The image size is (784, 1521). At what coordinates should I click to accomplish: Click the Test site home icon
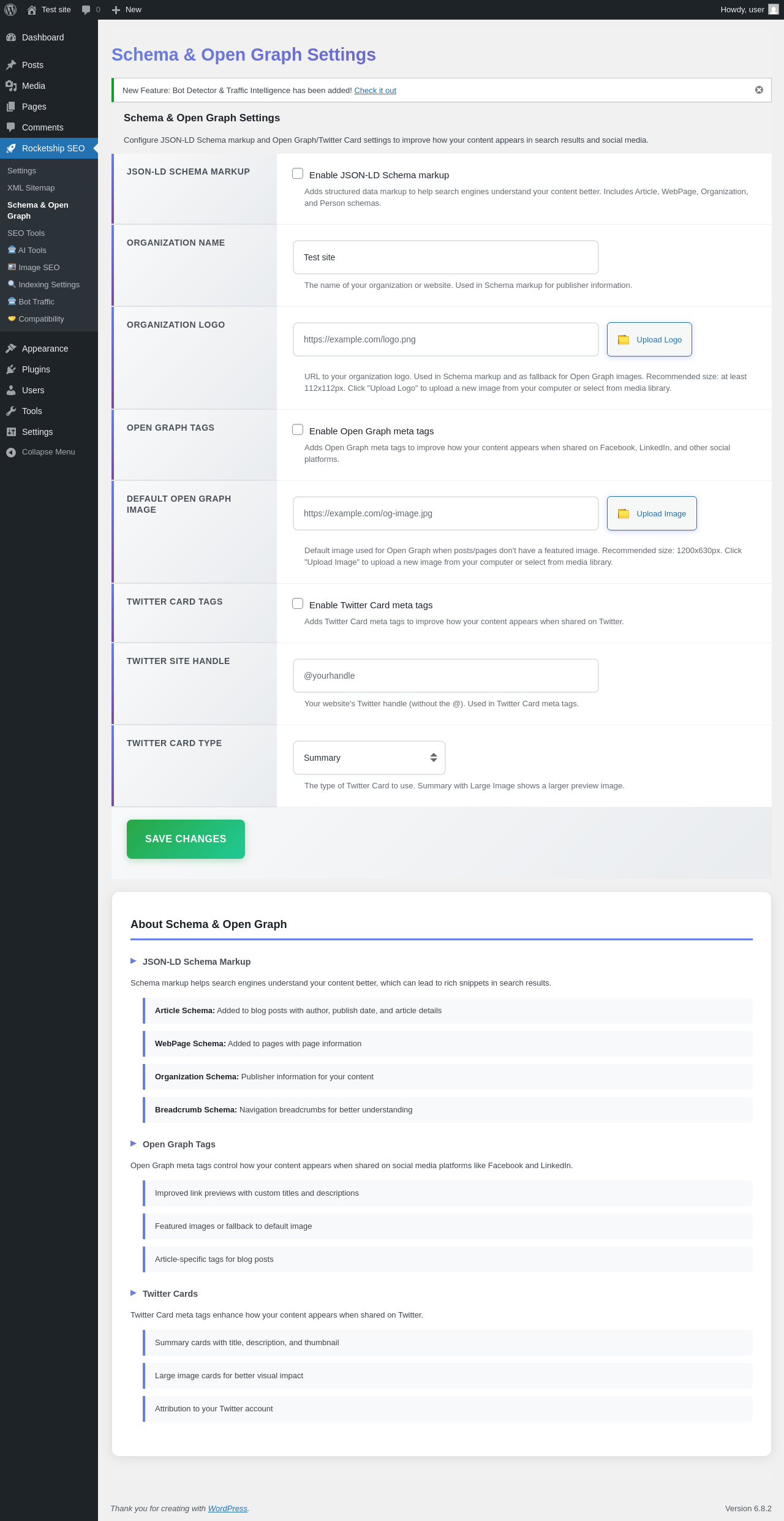(x=32, y=10)
